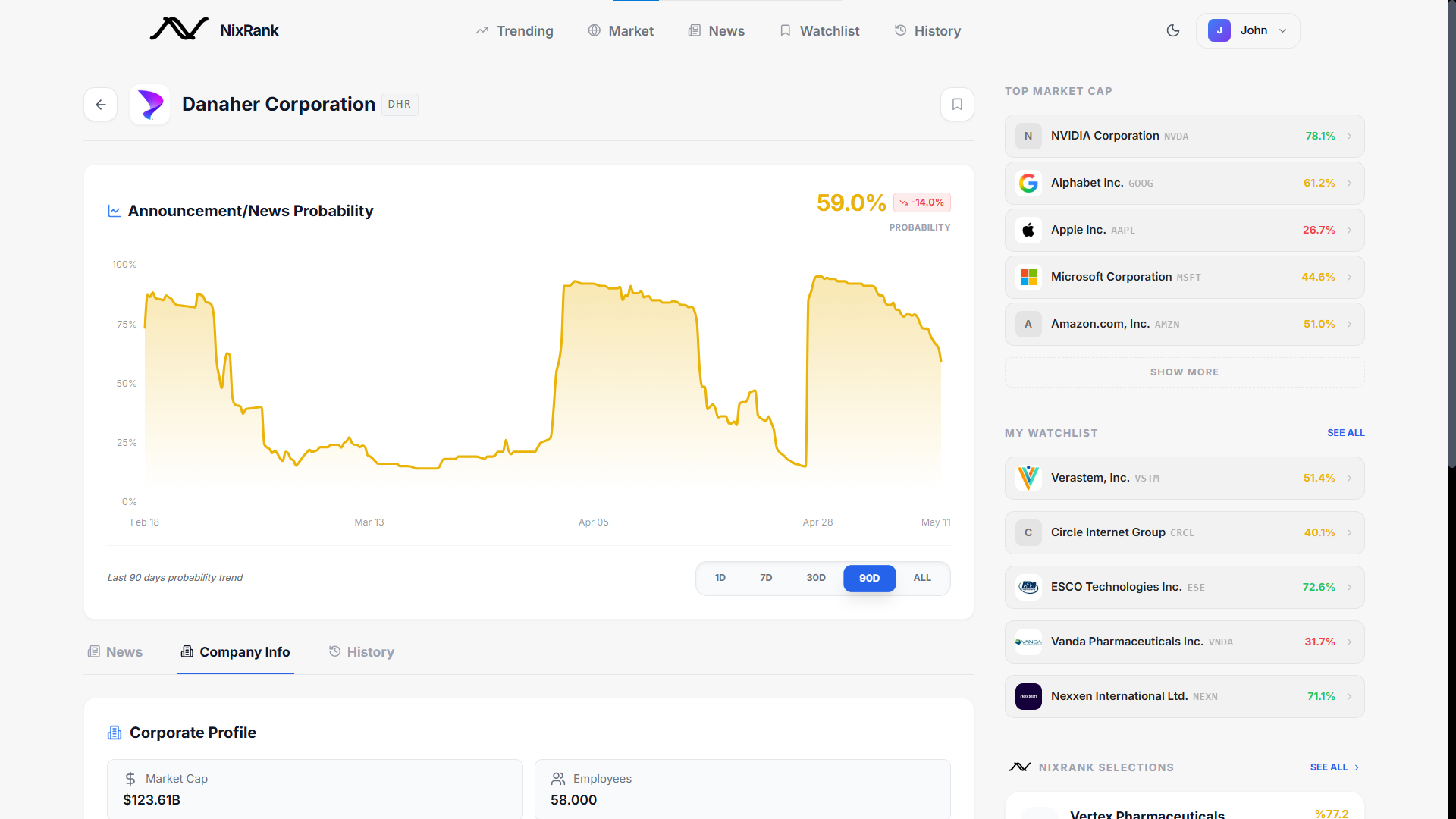Screen dimensions: 1456x819
Task: Click the Employees people icon
Action: click(x=558, y=779)
